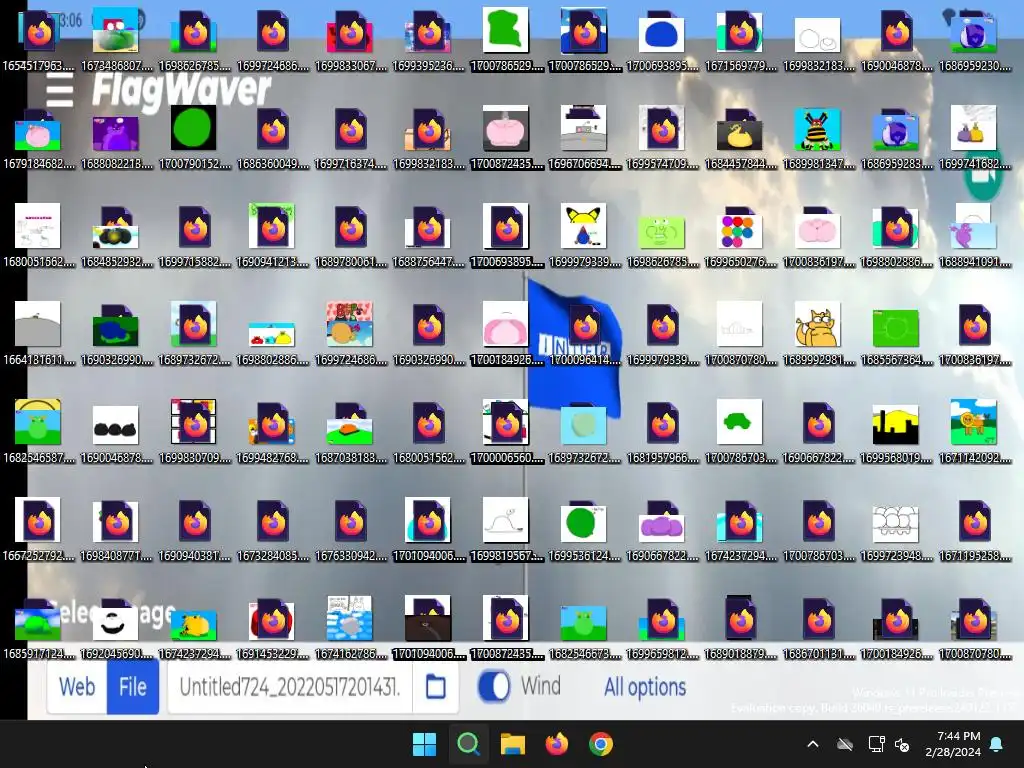Select pink blob file 1679184682
Screen dimensions: 1024x768
point(39,137)
